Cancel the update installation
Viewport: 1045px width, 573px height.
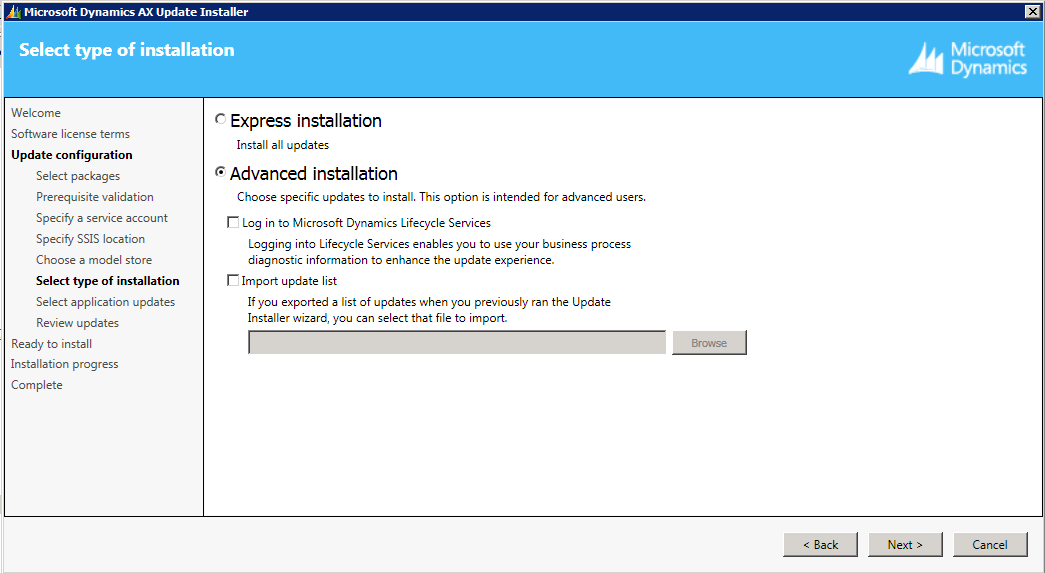[x=989, y=545]
